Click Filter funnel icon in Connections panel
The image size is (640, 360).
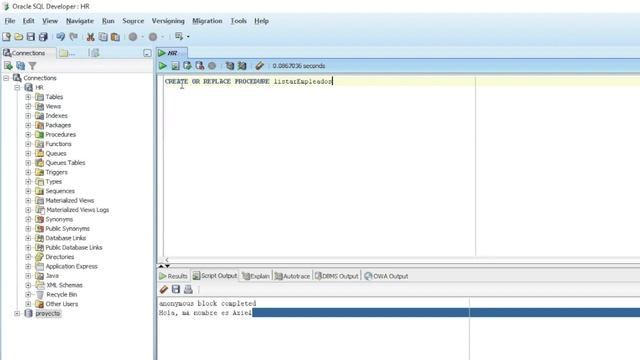click(x=33, y=66)
